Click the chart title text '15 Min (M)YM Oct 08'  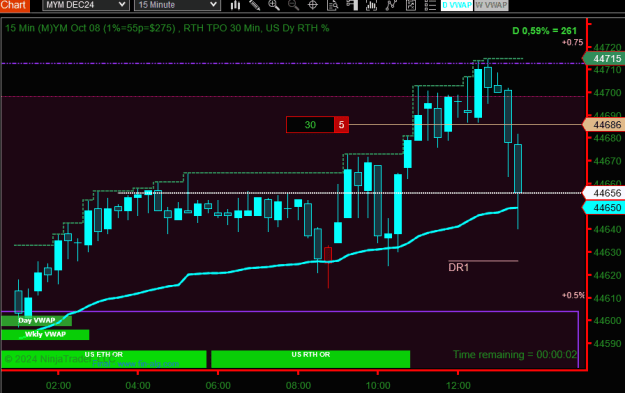pos(53,28)
